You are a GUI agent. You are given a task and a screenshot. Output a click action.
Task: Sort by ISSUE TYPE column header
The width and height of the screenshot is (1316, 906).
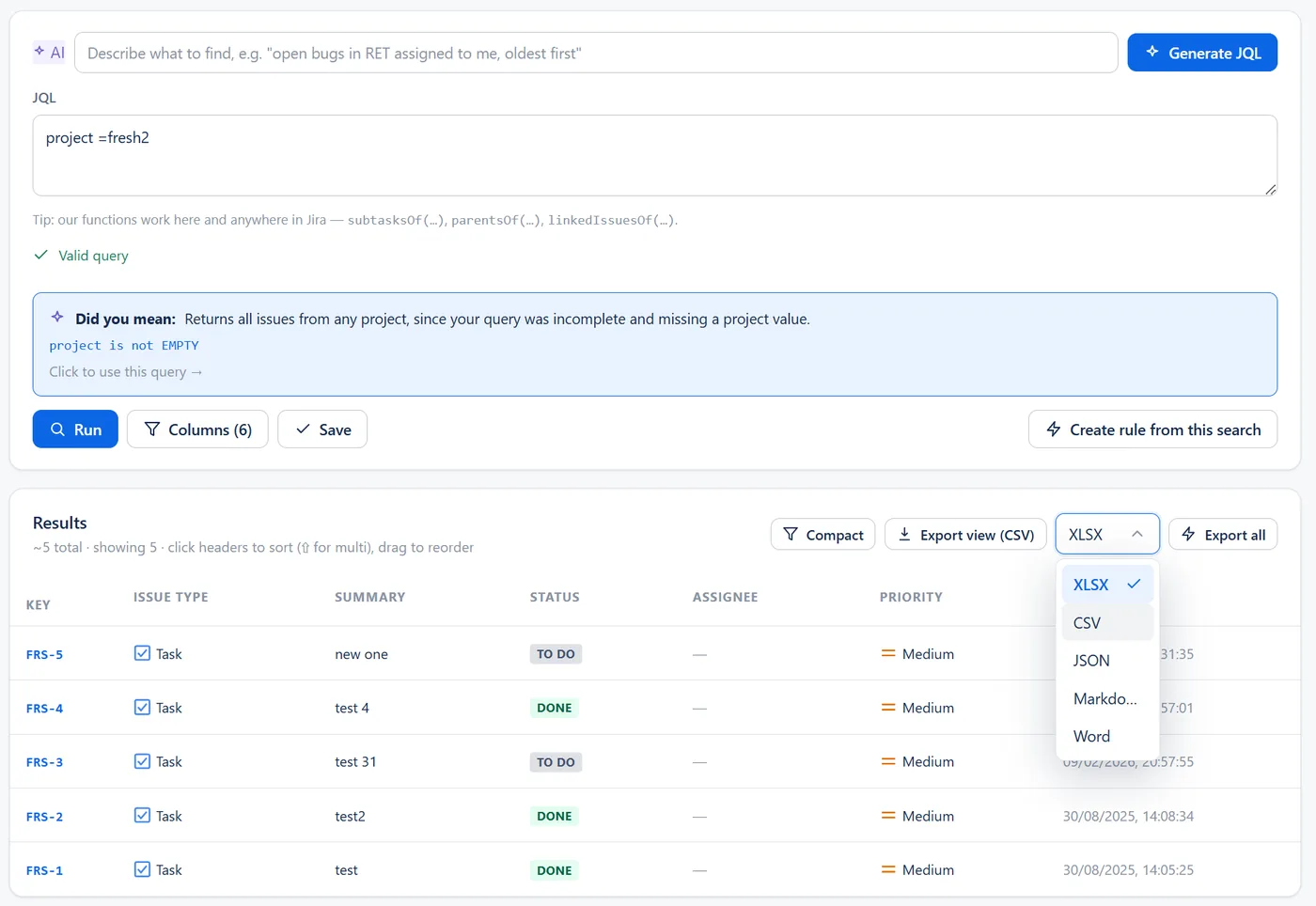point(171,597)
